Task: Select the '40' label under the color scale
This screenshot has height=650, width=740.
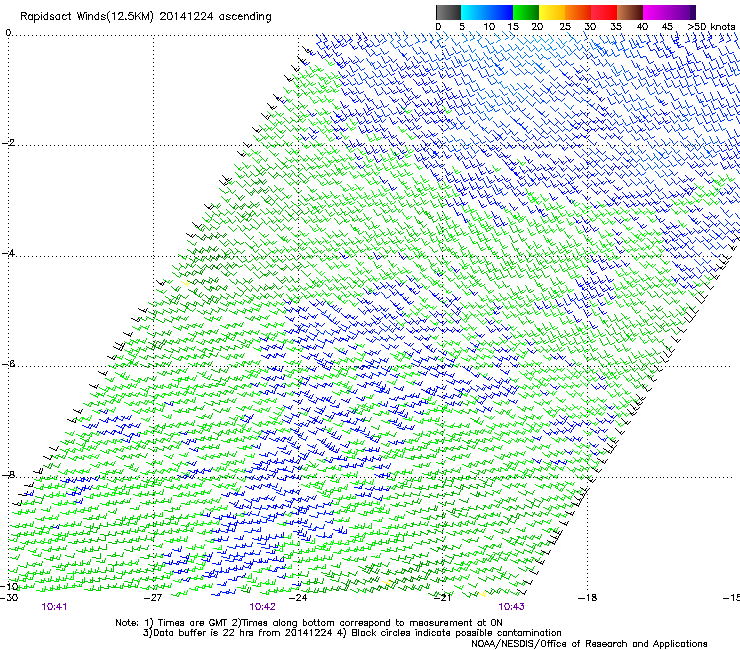Action: coord(642,26)
